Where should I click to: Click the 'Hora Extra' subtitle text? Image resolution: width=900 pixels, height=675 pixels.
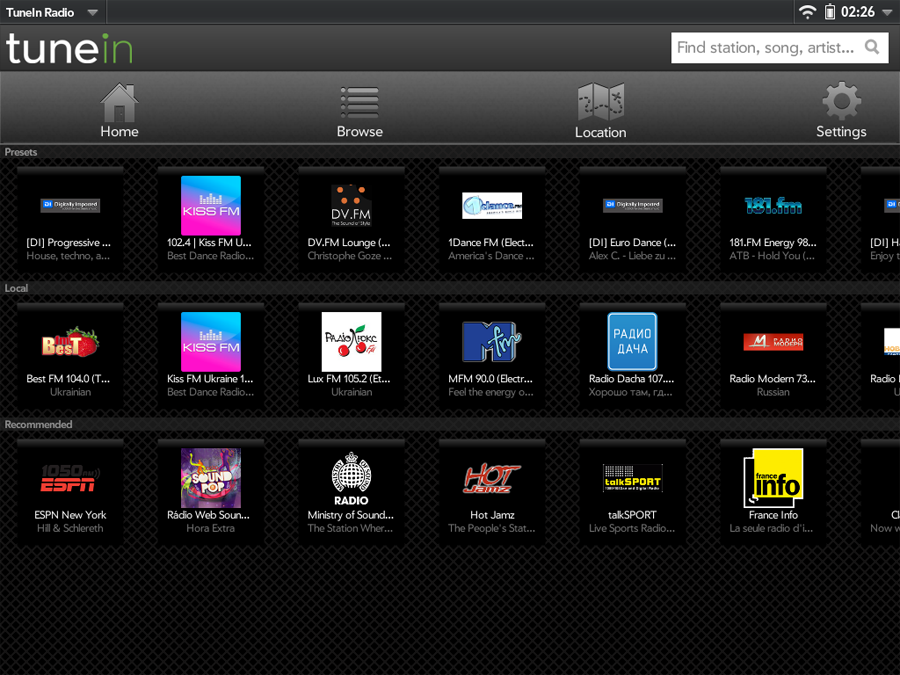pyautogui.click(x=211, y=528)
